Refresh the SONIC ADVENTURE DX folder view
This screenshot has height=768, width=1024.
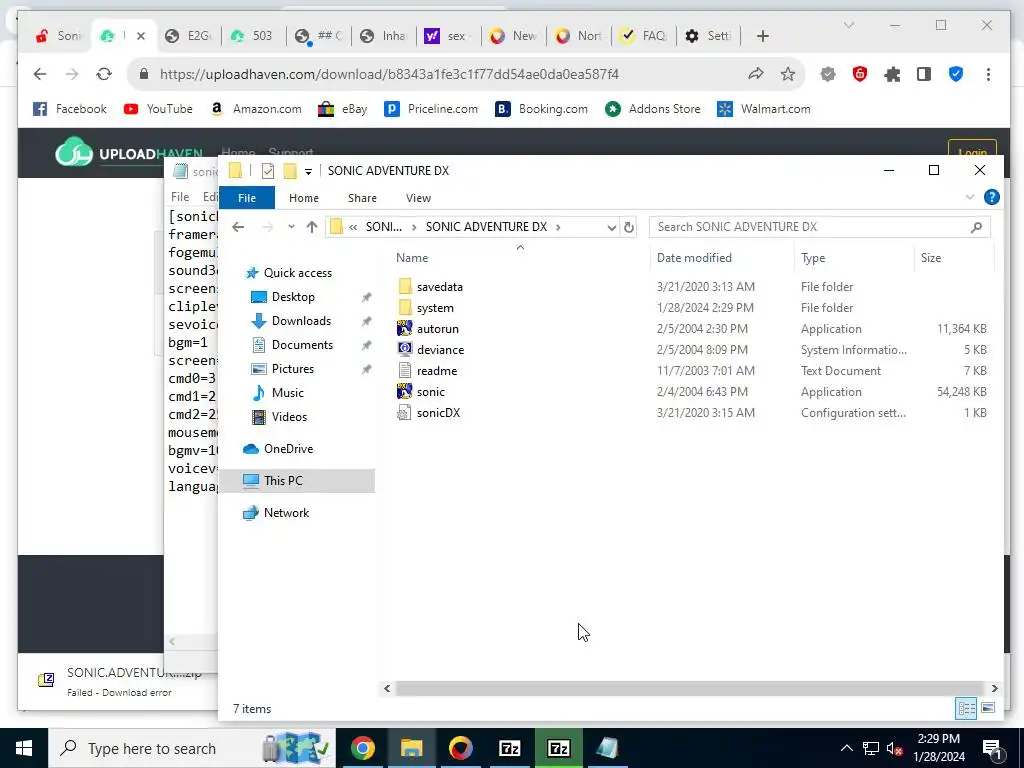(628, 227)
